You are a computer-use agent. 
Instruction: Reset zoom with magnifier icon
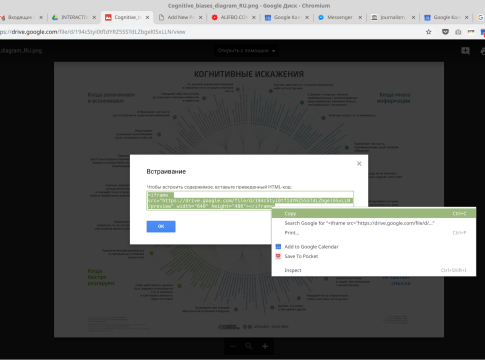coord(249,346)
